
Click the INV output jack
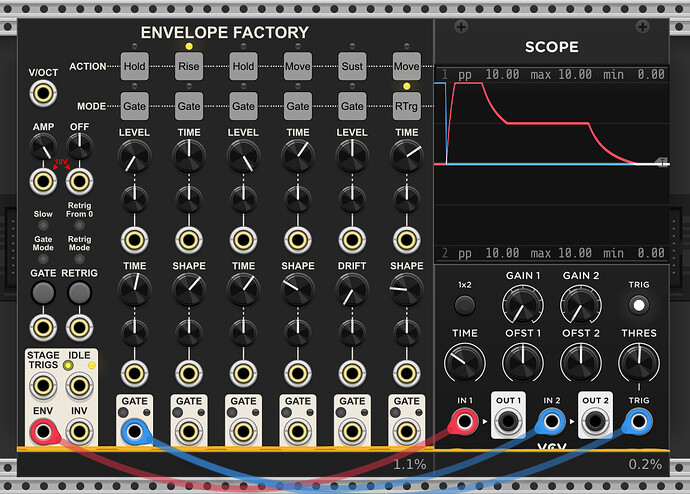[x=79, y=432]
